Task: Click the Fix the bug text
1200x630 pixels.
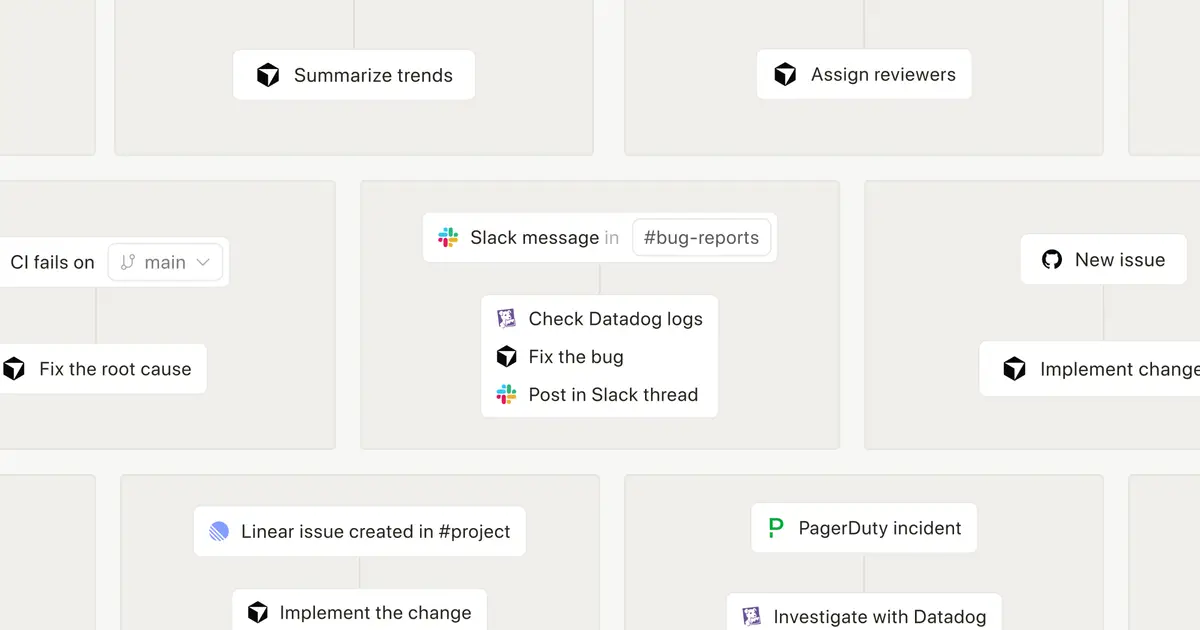Action: pos(576,356)
